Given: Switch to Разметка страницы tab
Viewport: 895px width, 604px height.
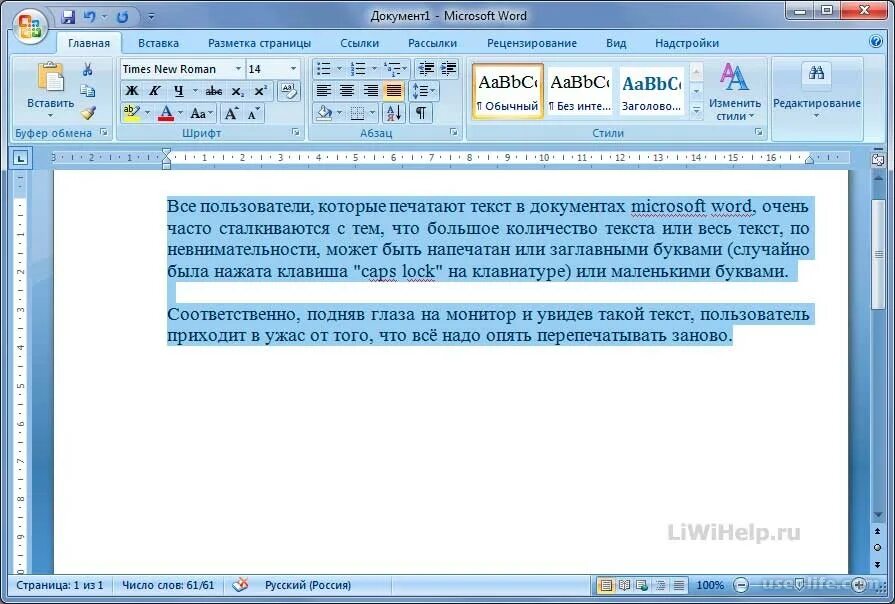Looking at the screenshot, I should click(259, 43).
